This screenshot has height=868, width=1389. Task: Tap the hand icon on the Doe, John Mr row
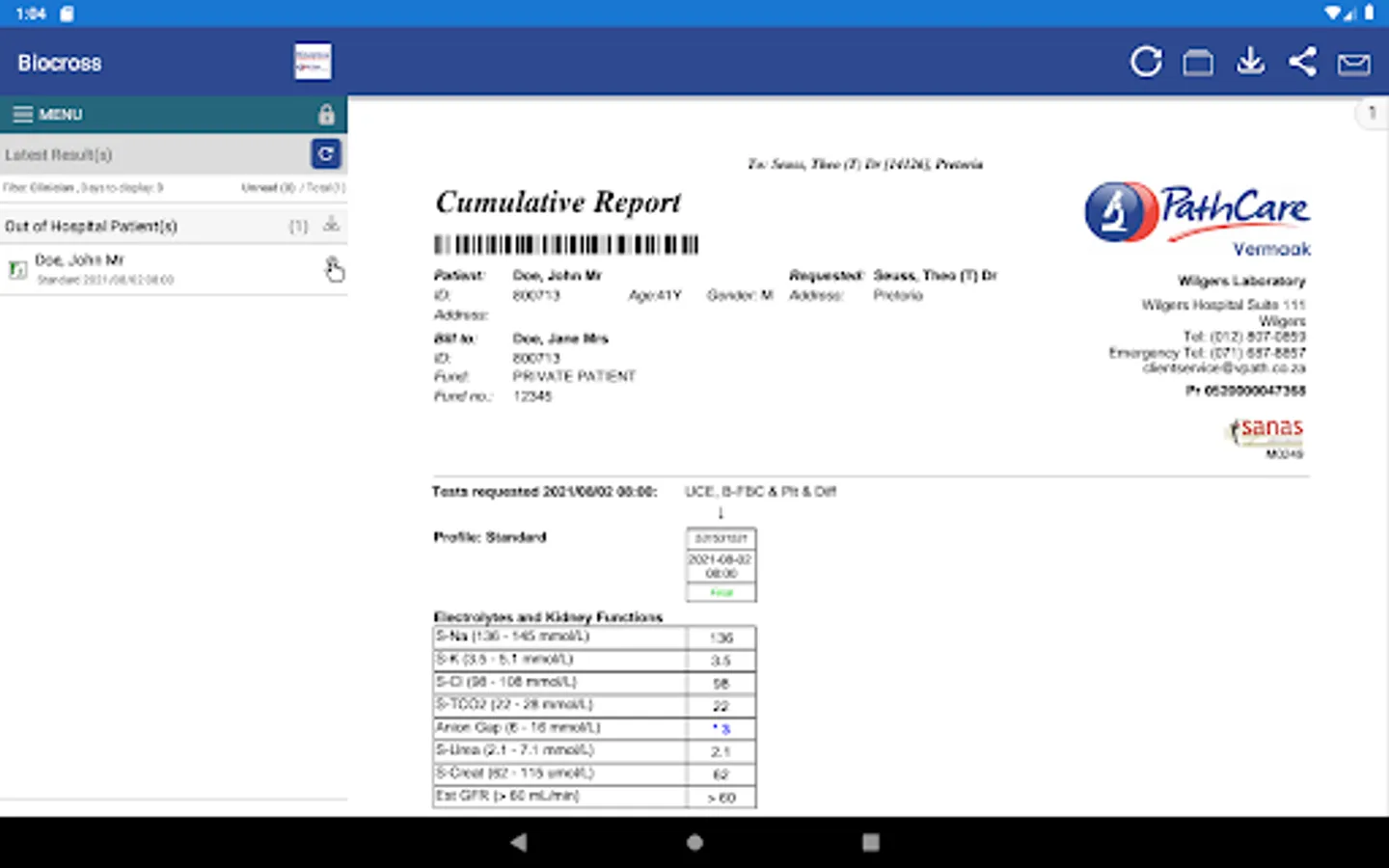pos(333,269)
